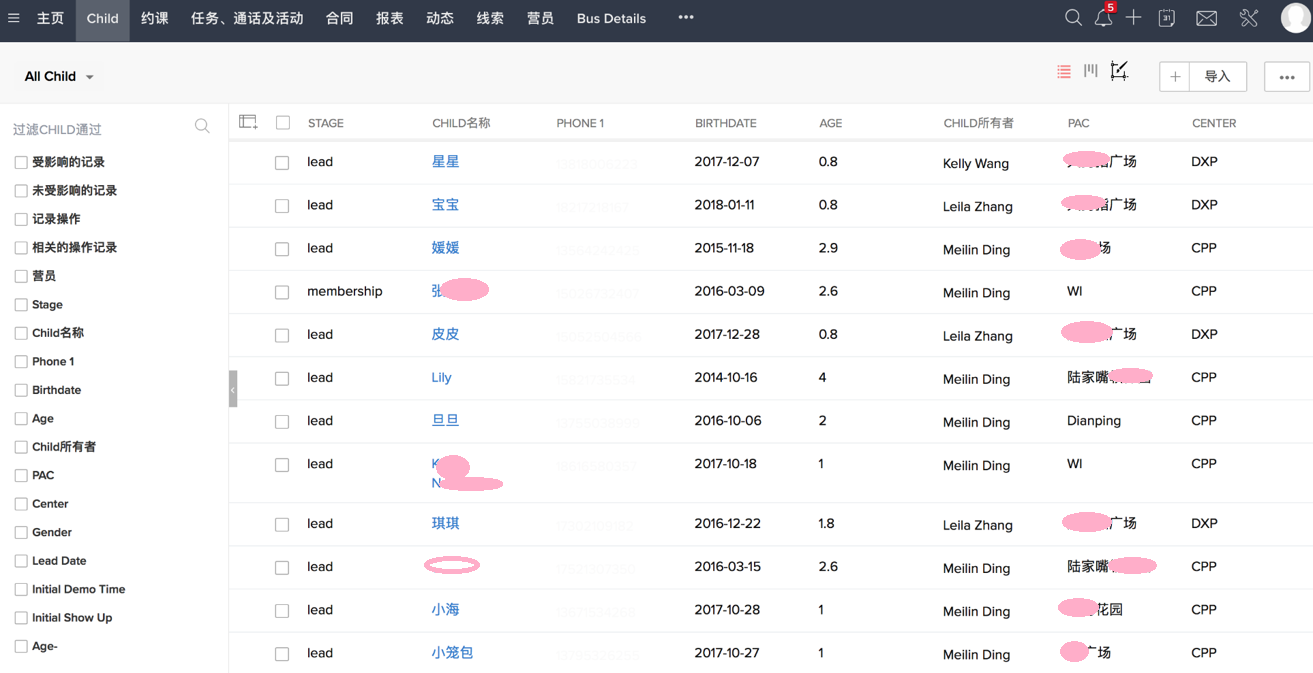The height and width of the screenshot is (673, 1313).
Task: Open the setup tools icon
Action: click(1248, 18)
